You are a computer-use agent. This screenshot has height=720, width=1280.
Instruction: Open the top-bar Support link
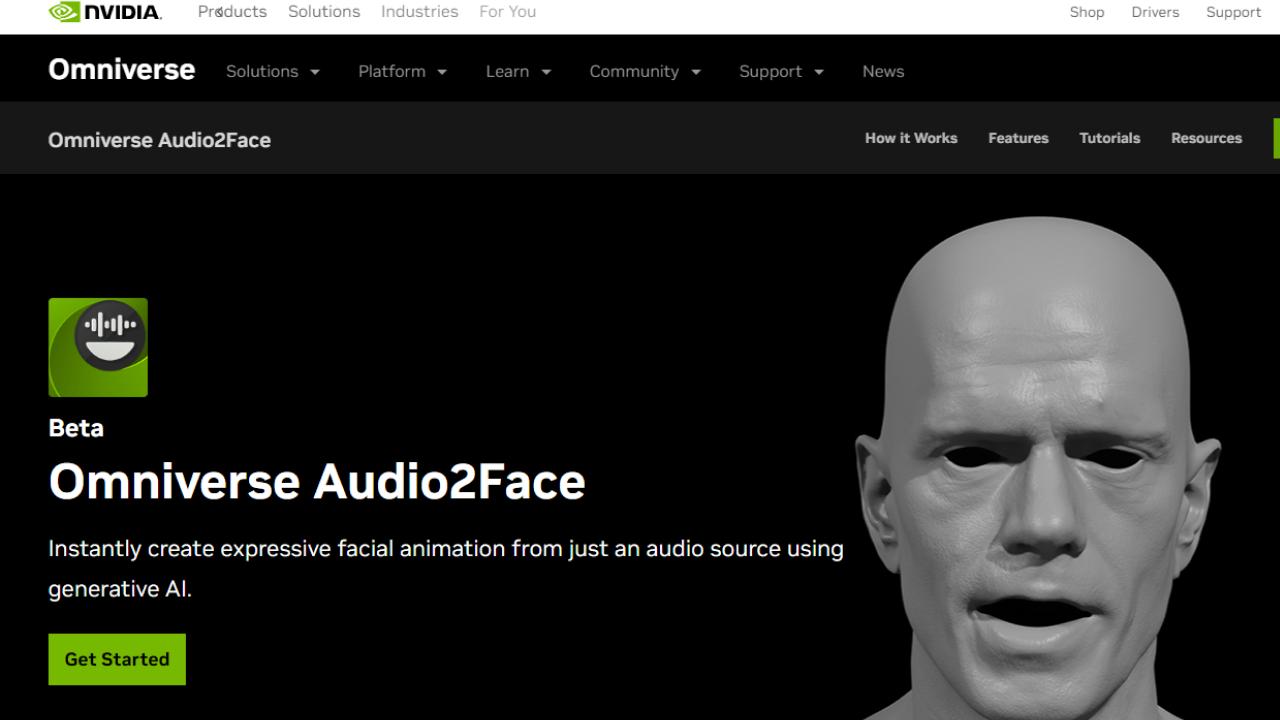(1233, 12)
